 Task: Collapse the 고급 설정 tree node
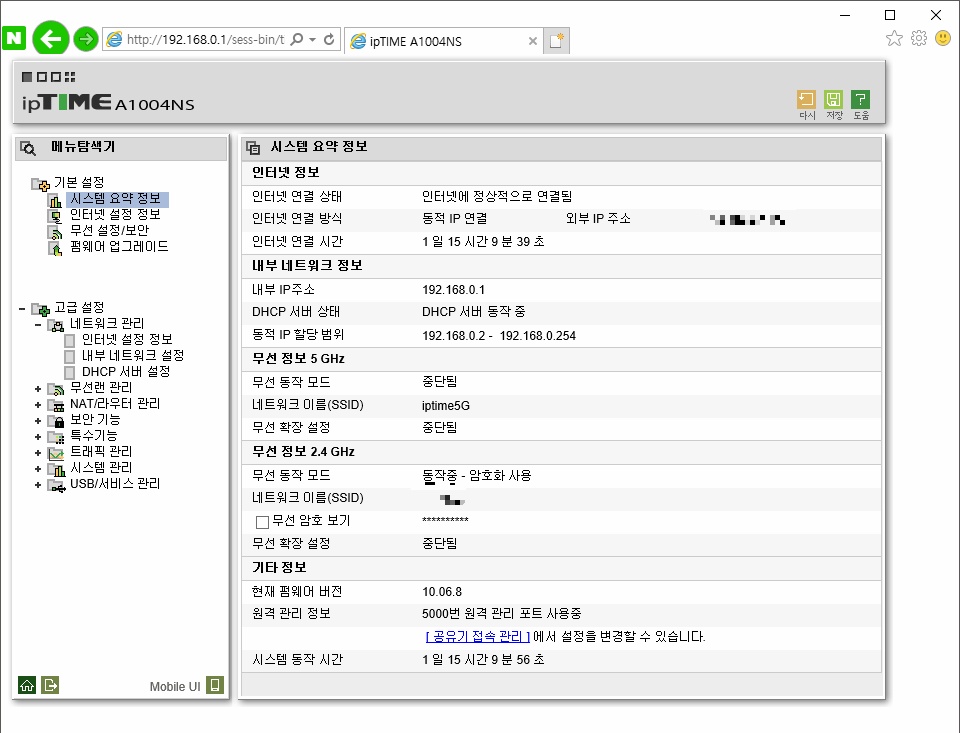pyautogui.click(x=22, y=309)
